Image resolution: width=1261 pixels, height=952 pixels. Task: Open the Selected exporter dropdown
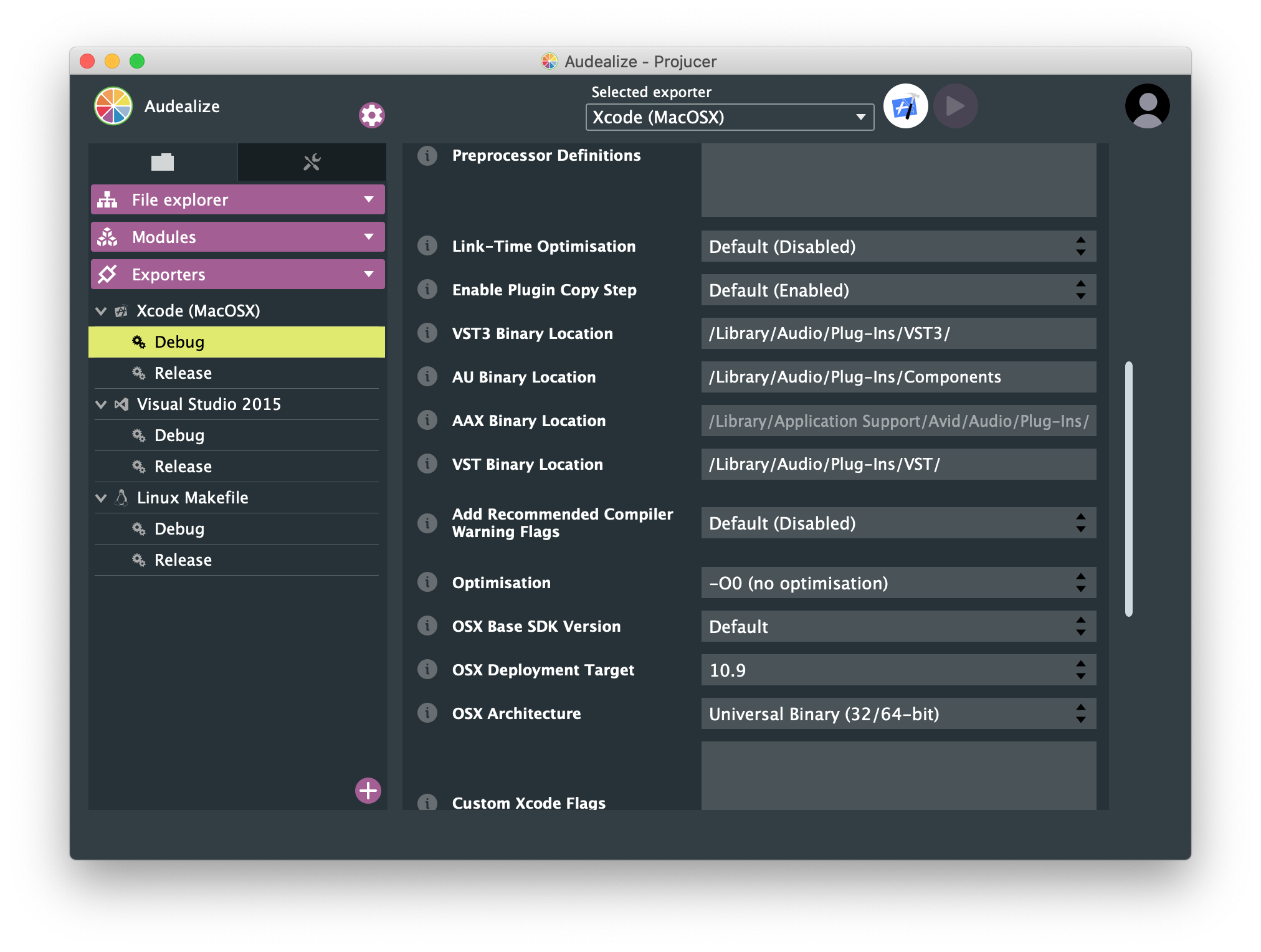coord(729,117)
